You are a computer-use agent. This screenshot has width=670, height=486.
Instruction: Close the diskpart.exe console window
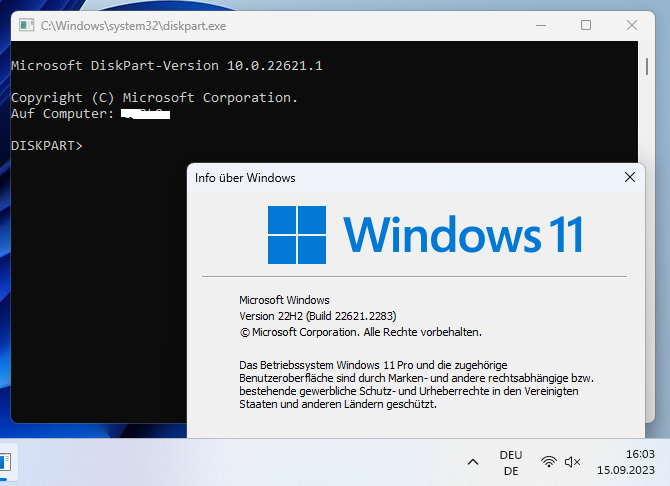point(632,26)
